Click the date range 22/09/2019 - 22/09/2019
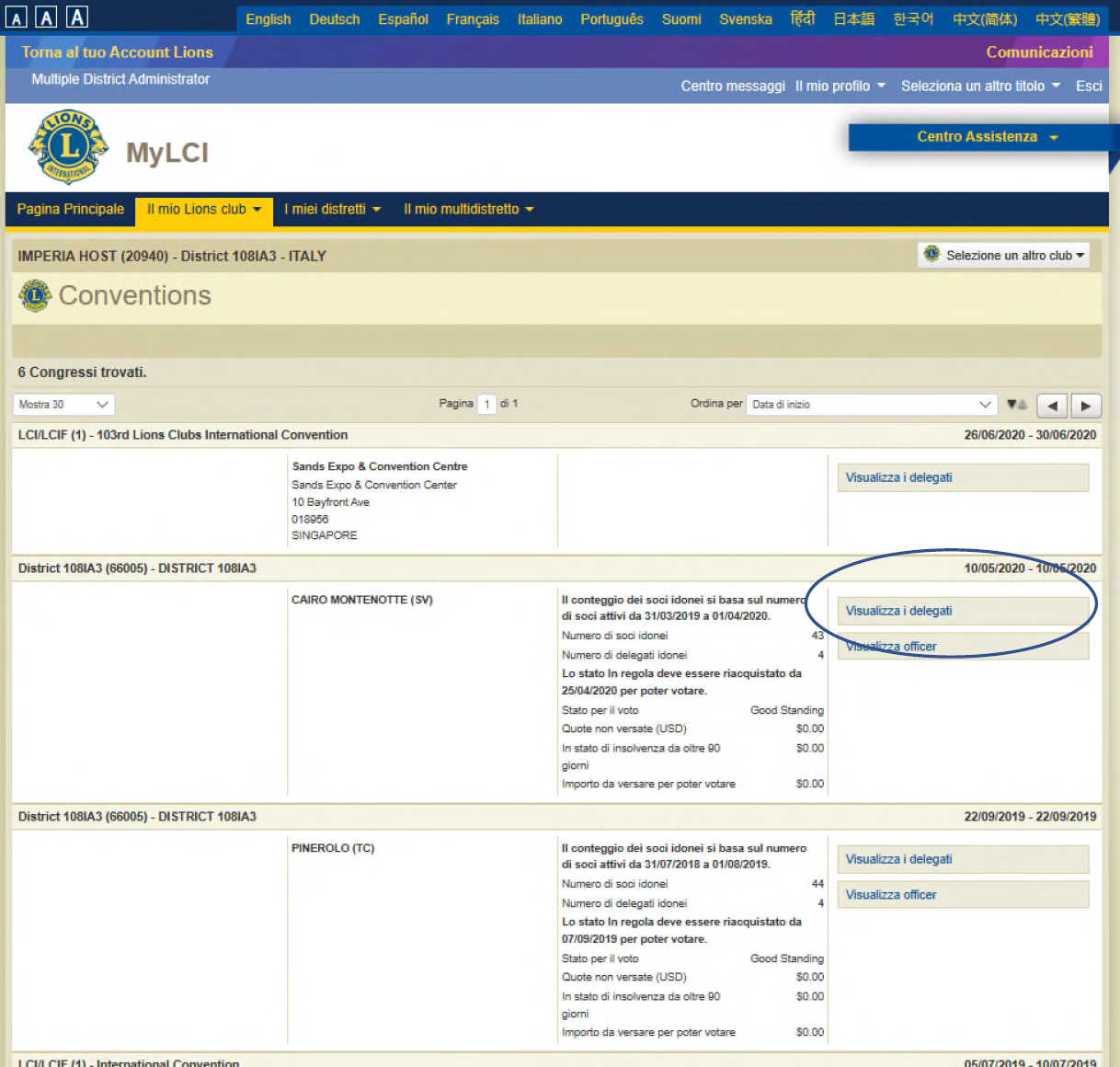Image resolution: width=1120 pixels, height=1067 pixels. pos(1030,817)
